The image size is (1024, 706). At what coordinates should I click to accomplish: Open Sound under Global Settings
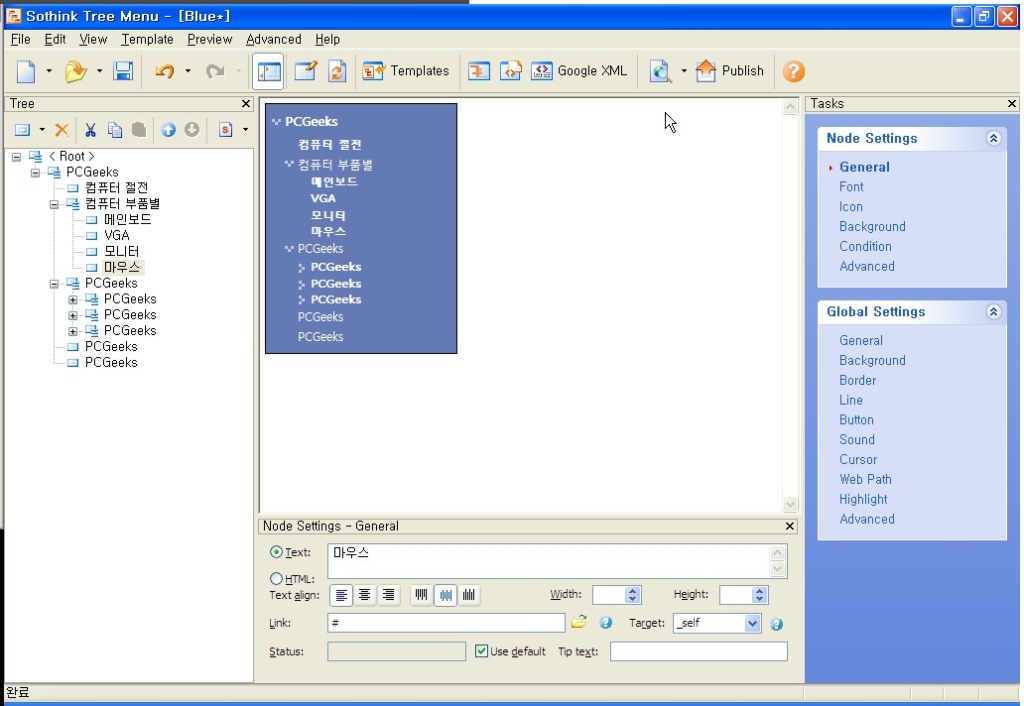(857, 440)
